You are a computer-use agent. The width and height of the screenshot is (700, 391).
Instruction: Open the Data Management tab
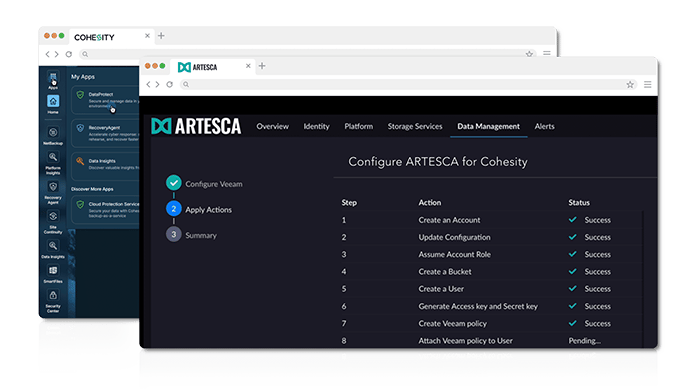tap(488, 126)
